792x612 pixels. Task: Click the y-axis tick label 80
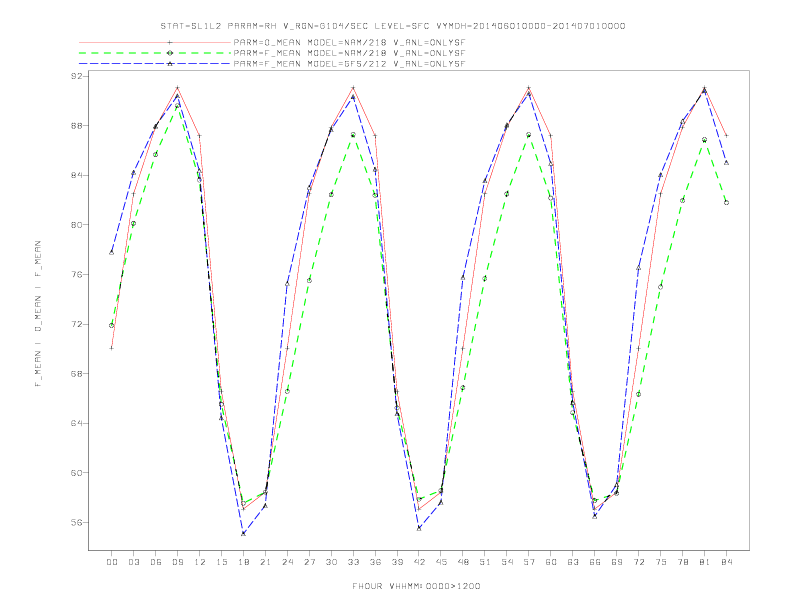77,225
